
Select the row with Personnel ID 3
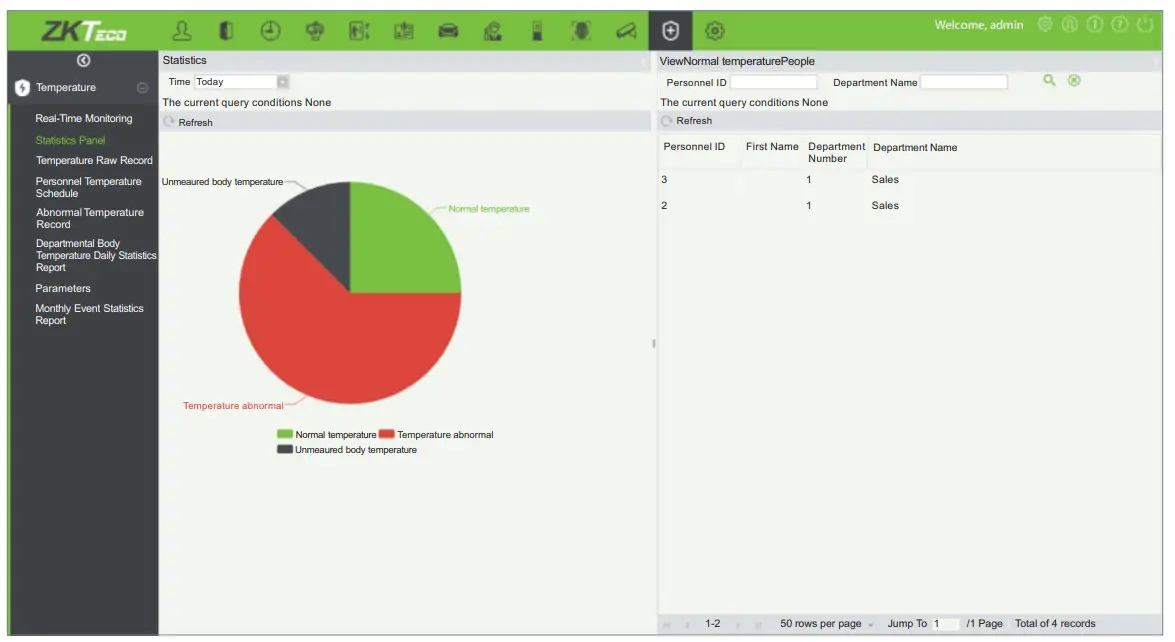[x=910, y=180]
